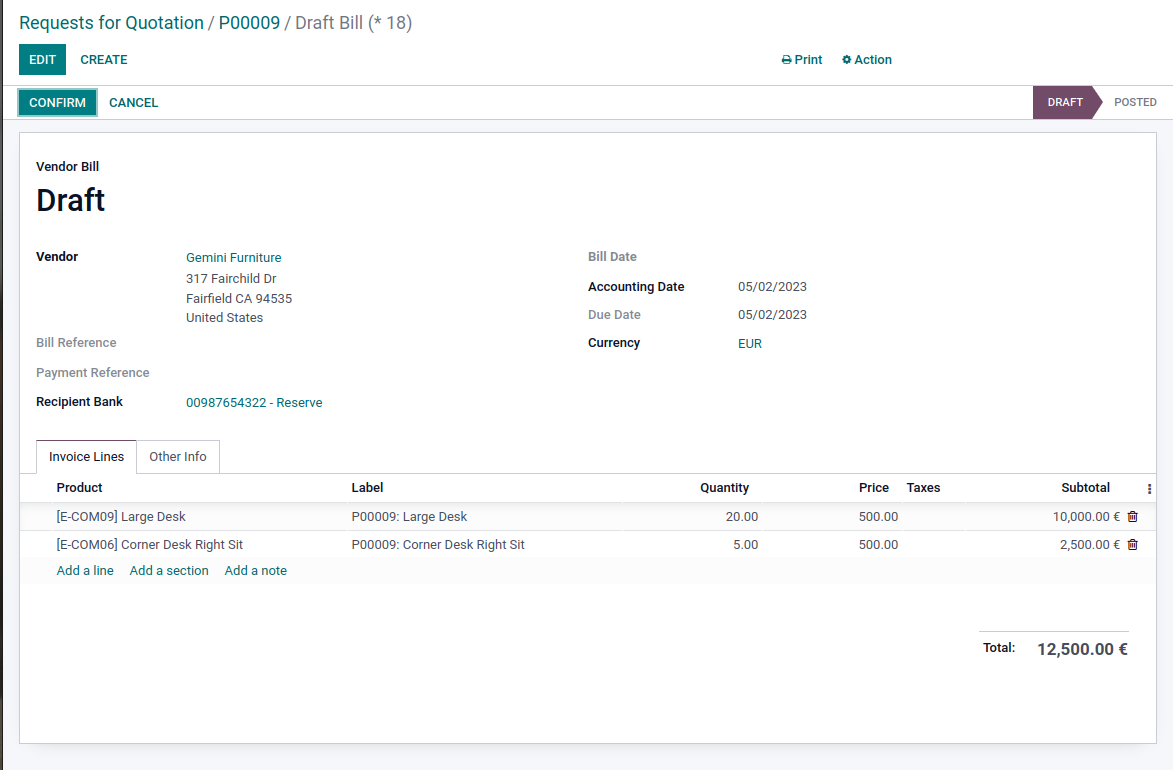Select the DRAFT status stage

click(x=1065, y=103)
